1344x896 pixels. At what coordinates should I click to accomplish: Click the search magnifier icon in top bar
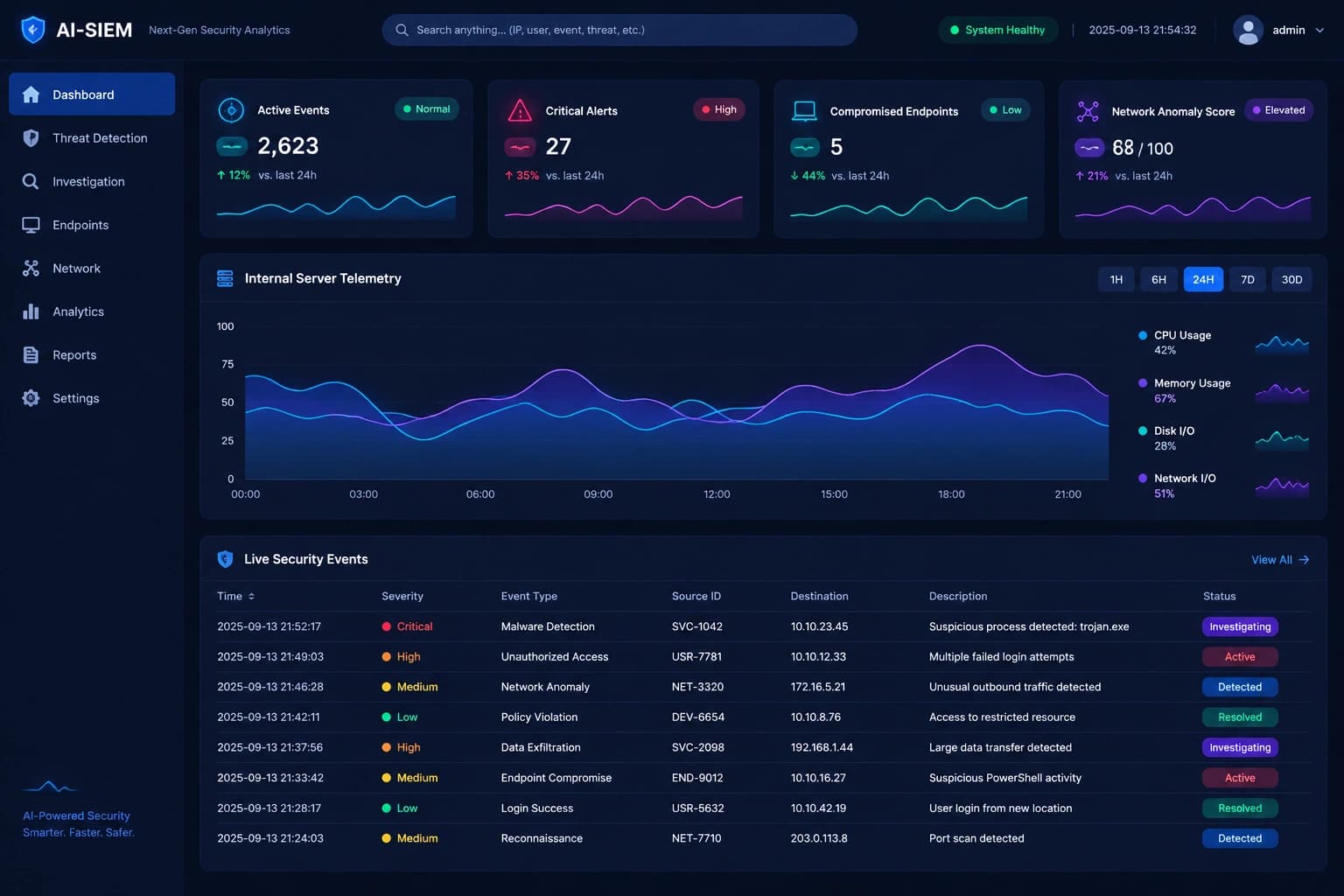(402, 30)
